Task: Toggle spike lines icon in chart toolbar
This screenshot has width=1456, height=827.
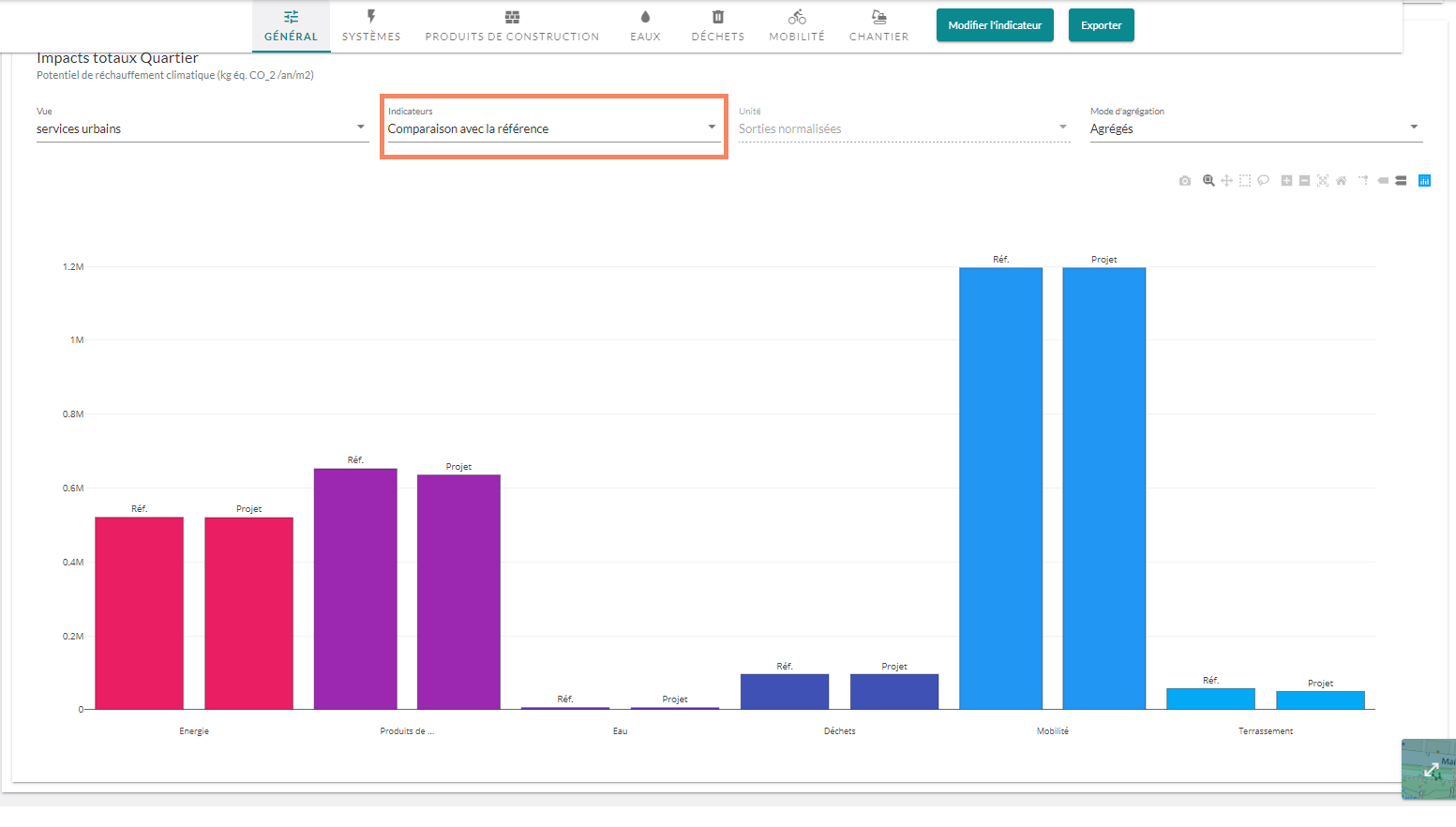Action: (x=1363, y=181)
